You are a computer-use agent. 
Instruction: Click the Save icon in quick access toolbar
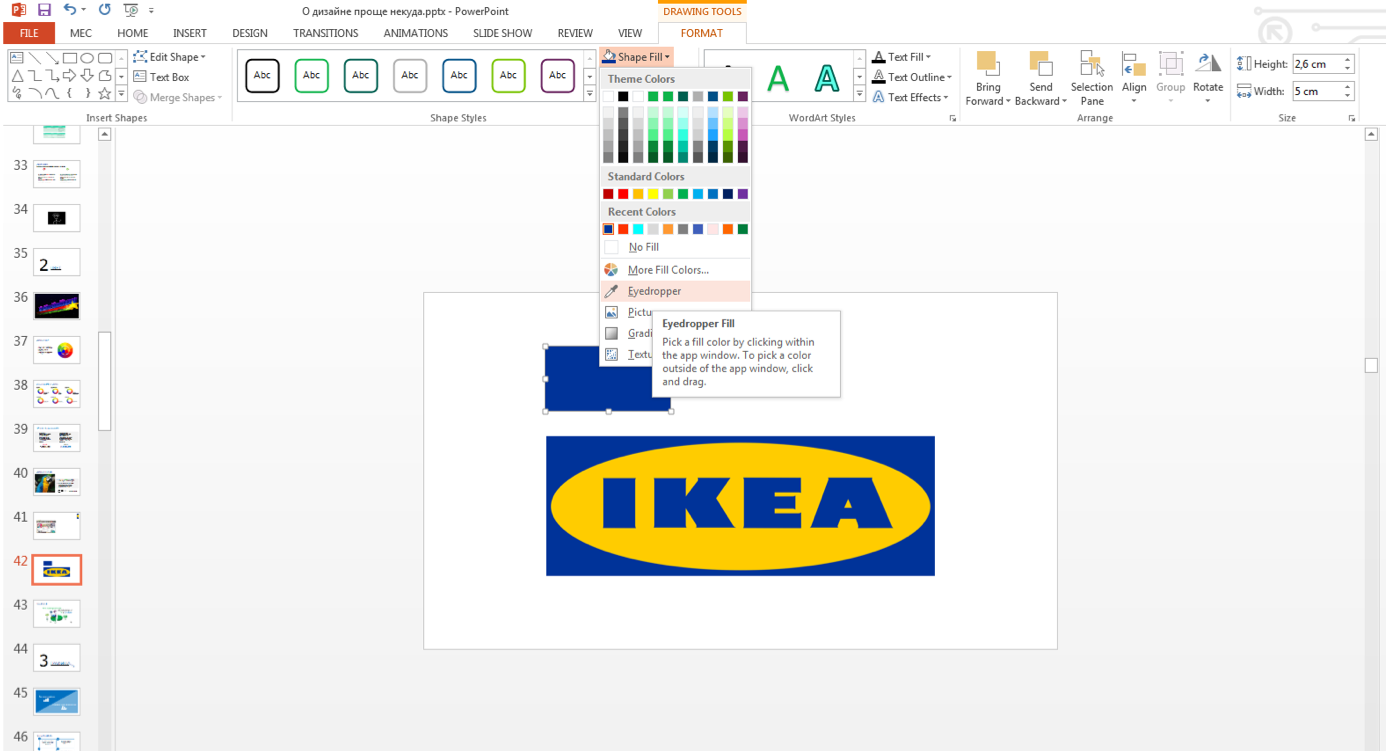pyautogui.click(x=45, y=10)
